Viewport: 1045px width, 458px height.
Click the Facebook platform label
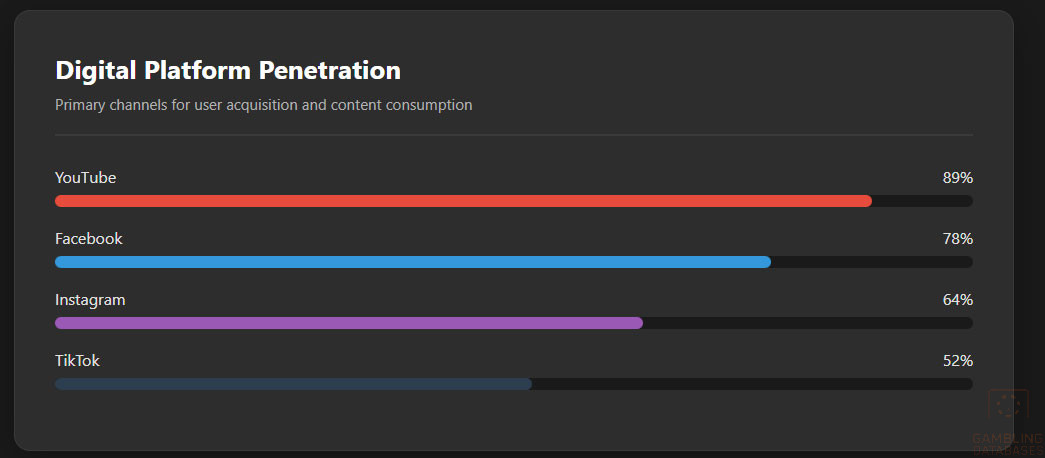[88, 239]
